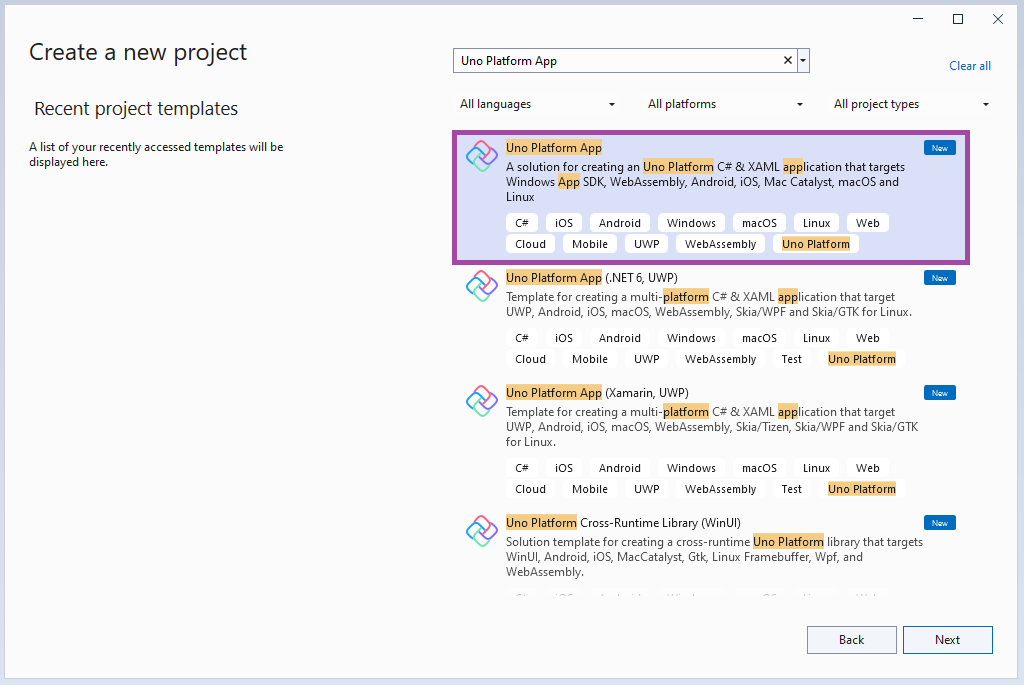The width and height of the screenshot is (1024, 685).
Task: Click the WebAssembly tag on the first template
Action: [720, 244]
